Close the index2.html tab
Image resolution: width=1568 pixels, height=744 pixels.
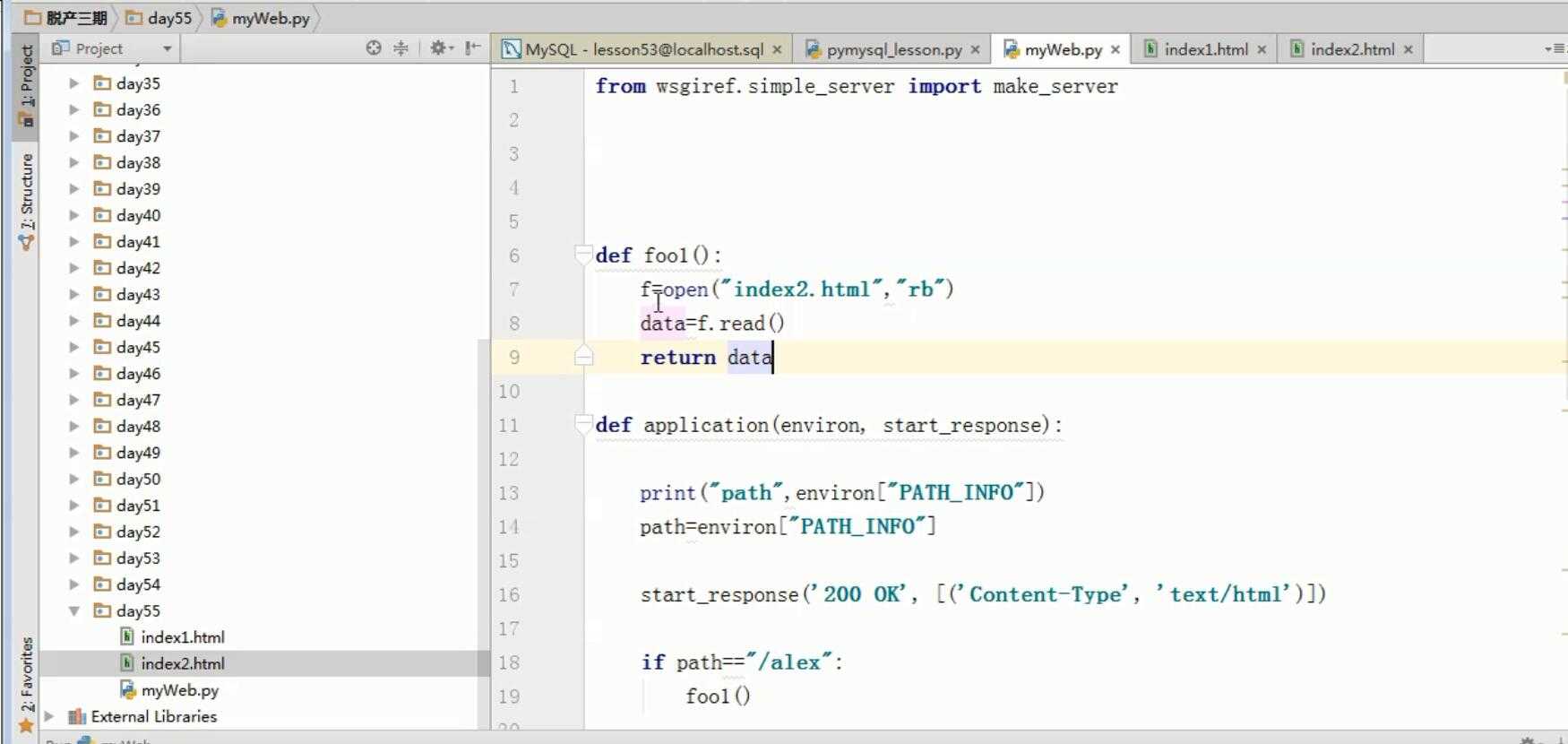click(1409, 50)
